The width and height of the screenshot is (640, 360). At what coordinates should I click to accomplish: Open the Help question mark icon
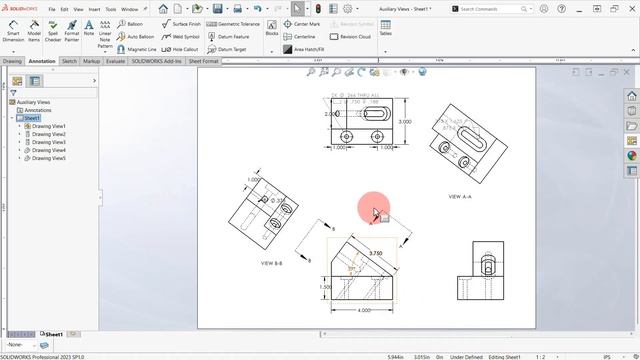click(x=562, y=9)
